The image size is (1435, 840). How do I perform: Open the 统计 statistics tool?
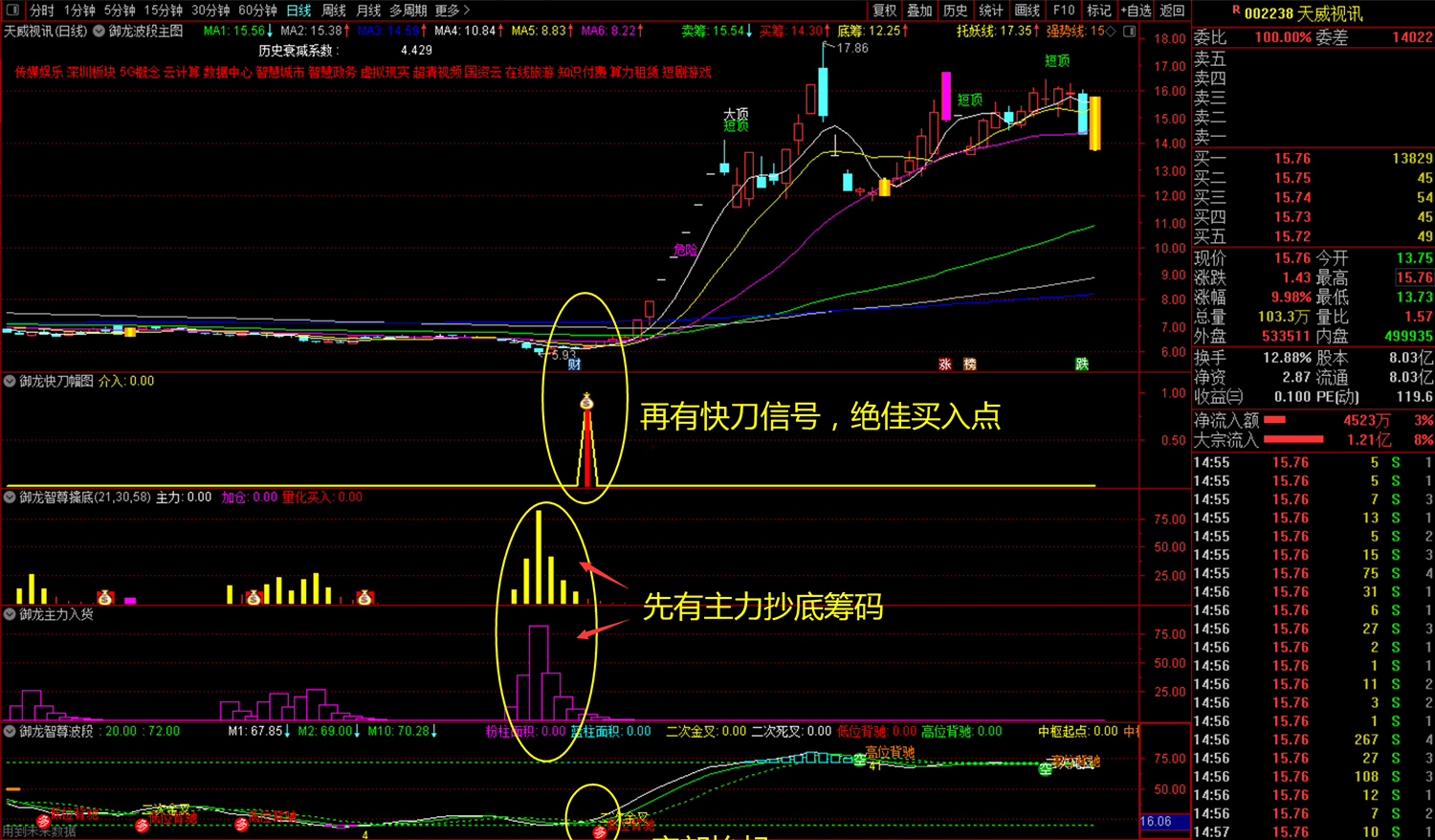pyautogui.click(x=990, y=11)
